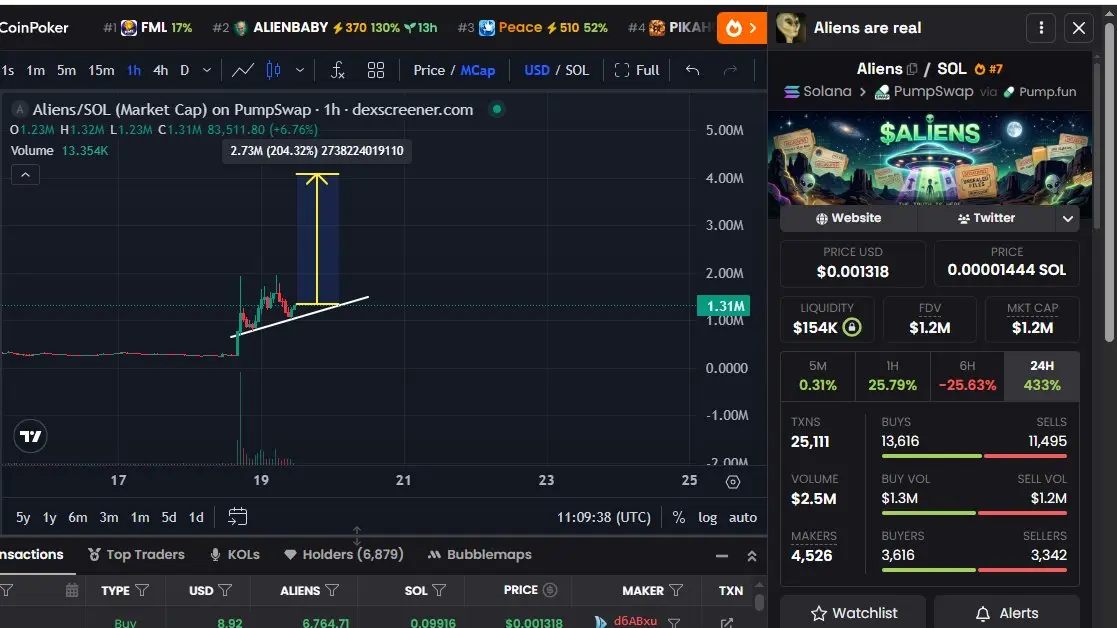Open d6ABxu transaction external link
The width and height of the screenshot is (1117, 628).
tap(727, 623)
